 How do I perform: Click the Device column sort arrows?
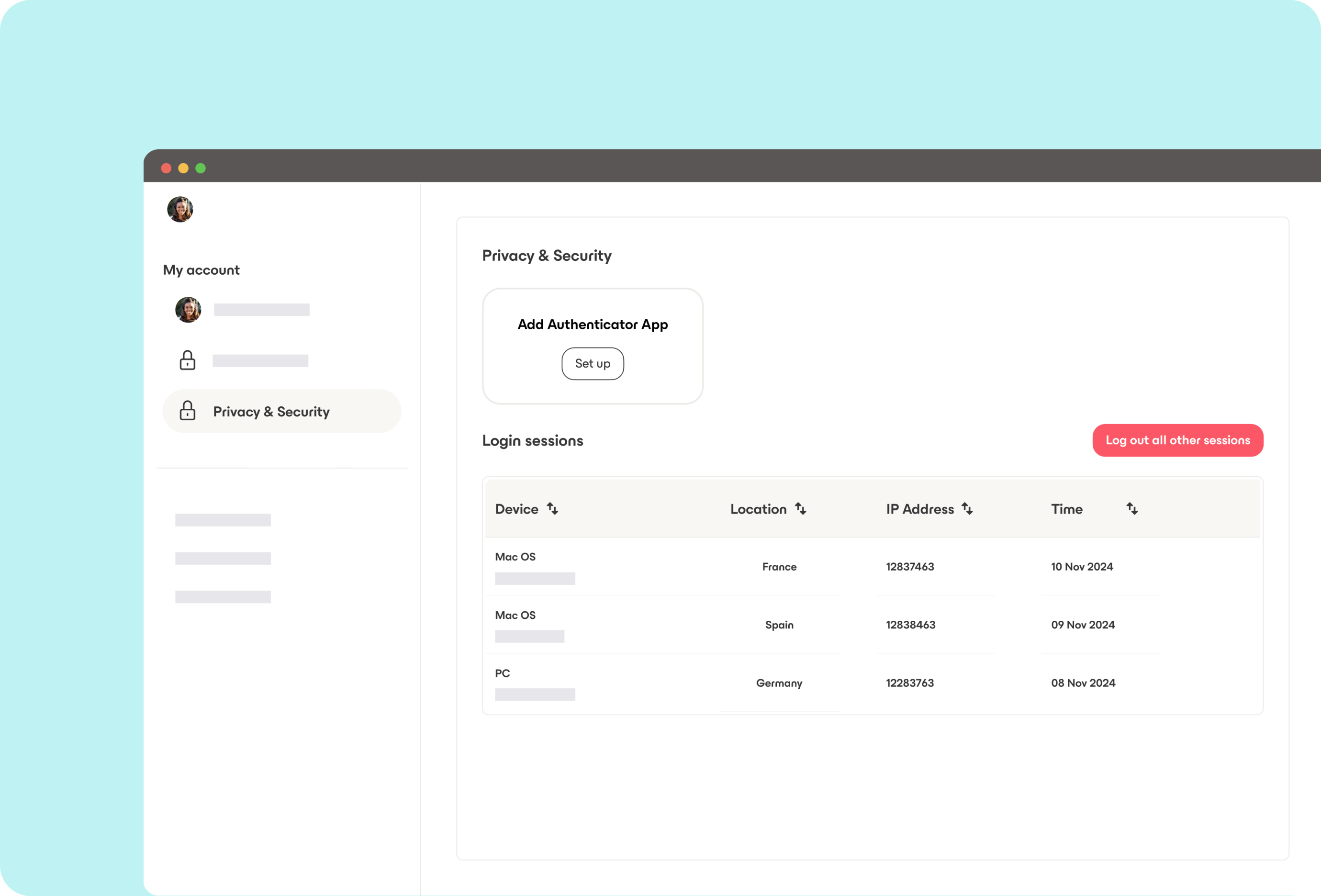[x=552, y=508]
